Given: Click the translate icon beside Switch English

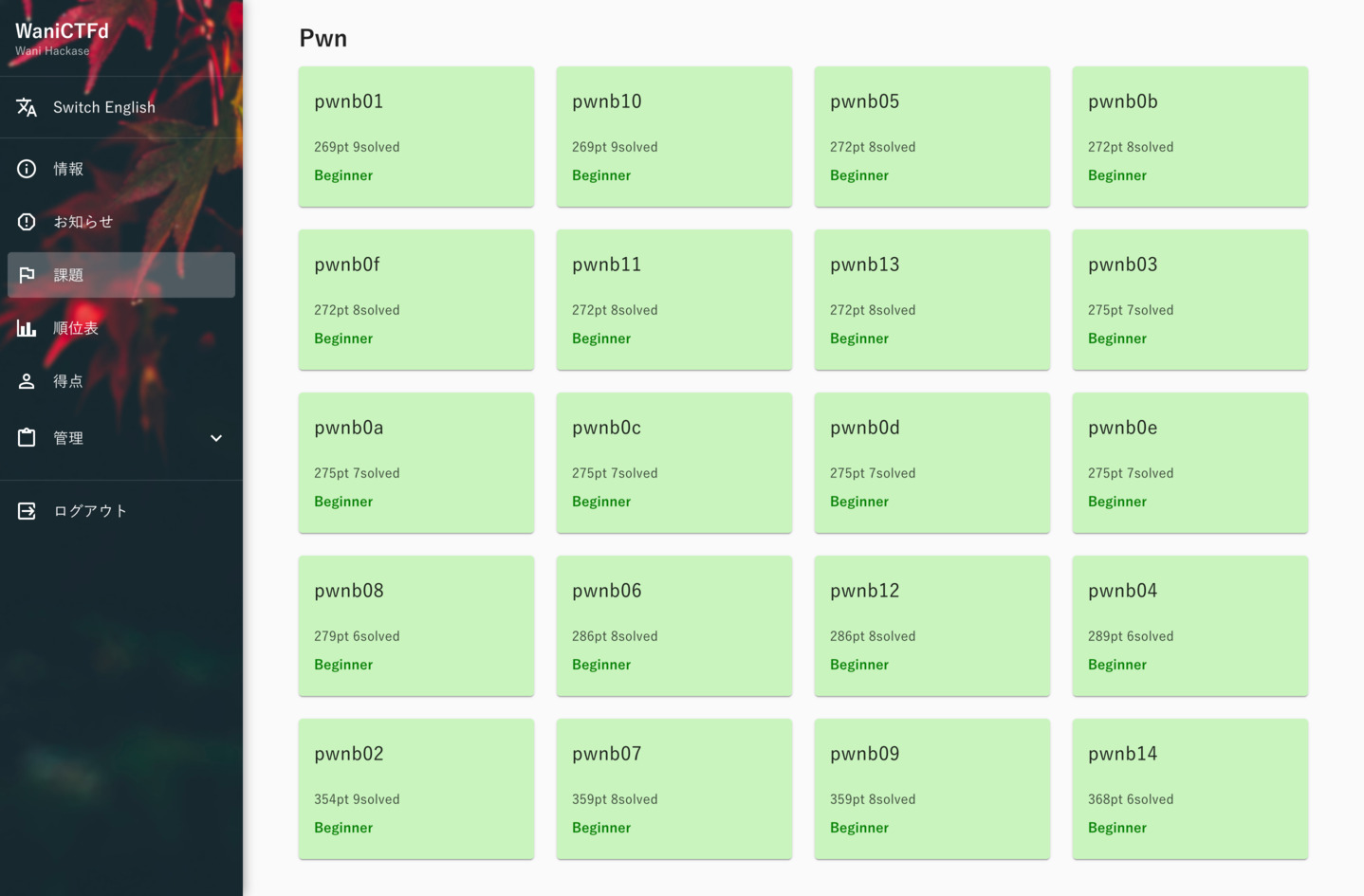Looking at the screenshot, I should coord(27,107).
